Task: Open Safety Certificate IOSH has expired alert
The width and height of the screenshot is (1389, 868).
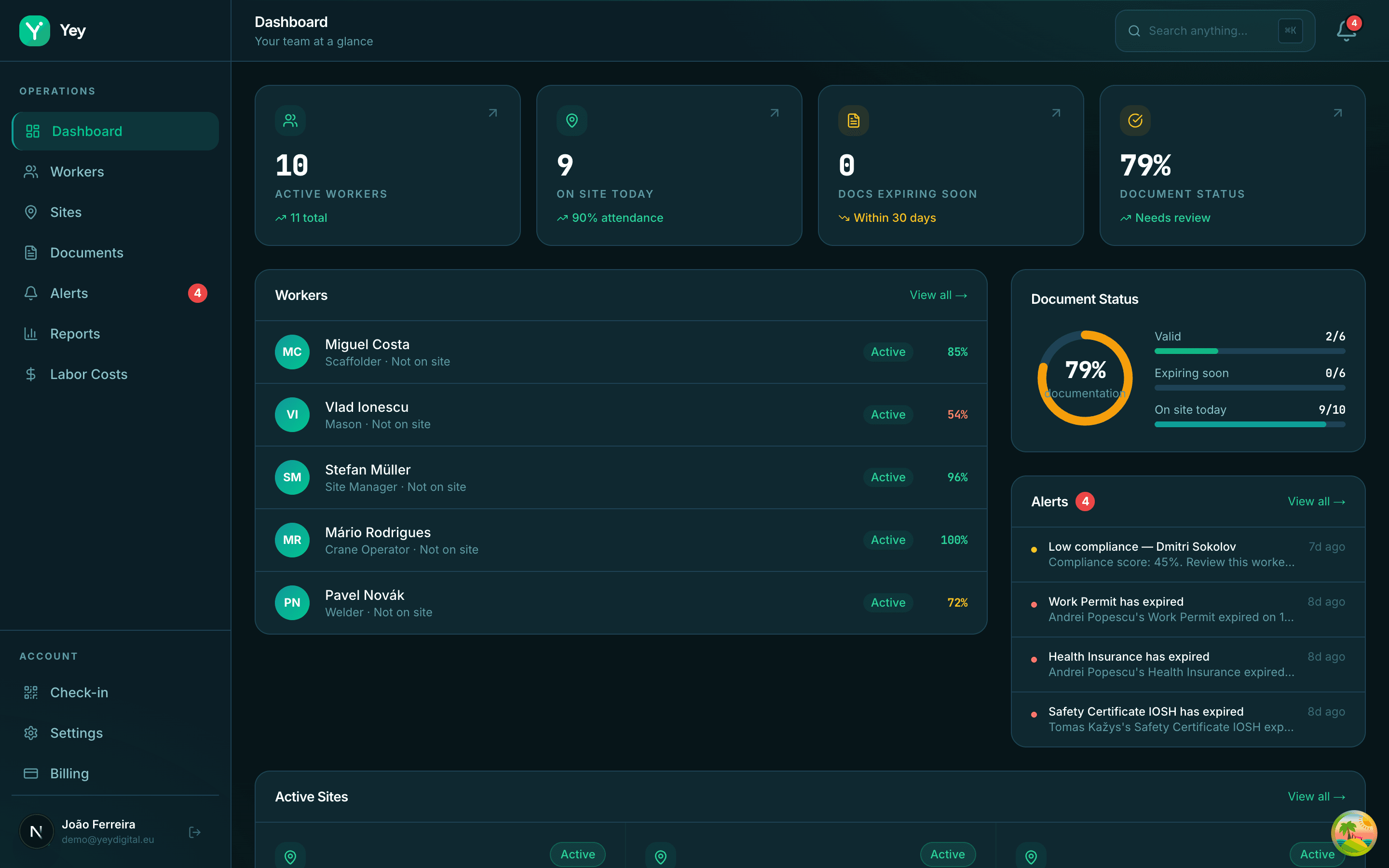Action: (1187, 719)
